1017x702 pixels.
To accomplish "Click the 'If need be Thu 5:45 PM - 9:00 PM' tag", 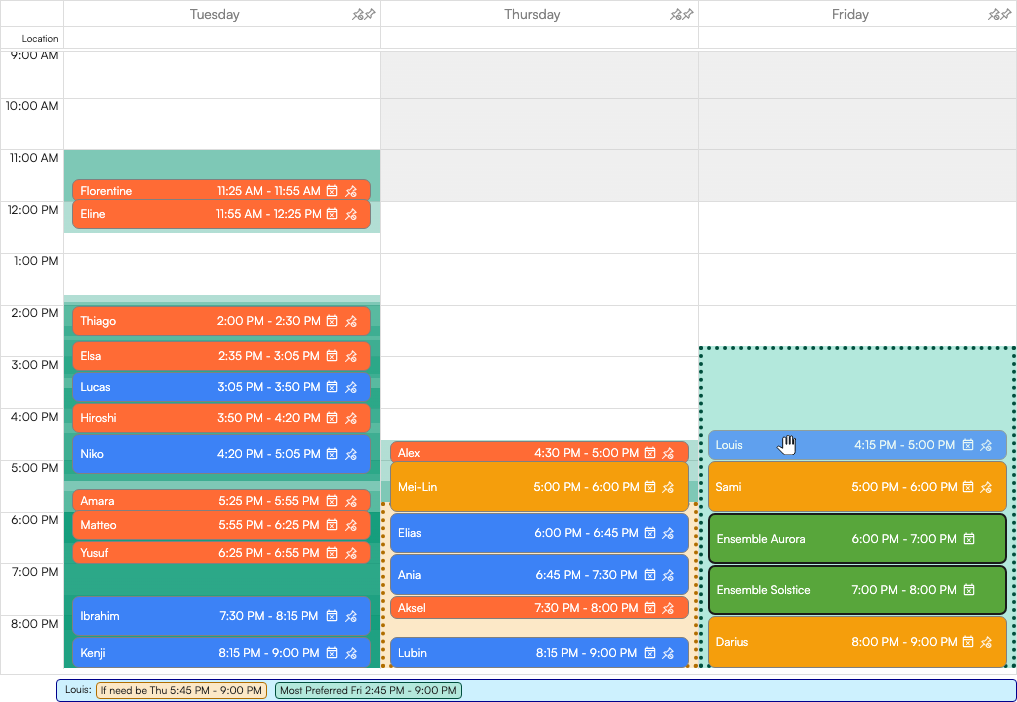I will click(182, 690).
